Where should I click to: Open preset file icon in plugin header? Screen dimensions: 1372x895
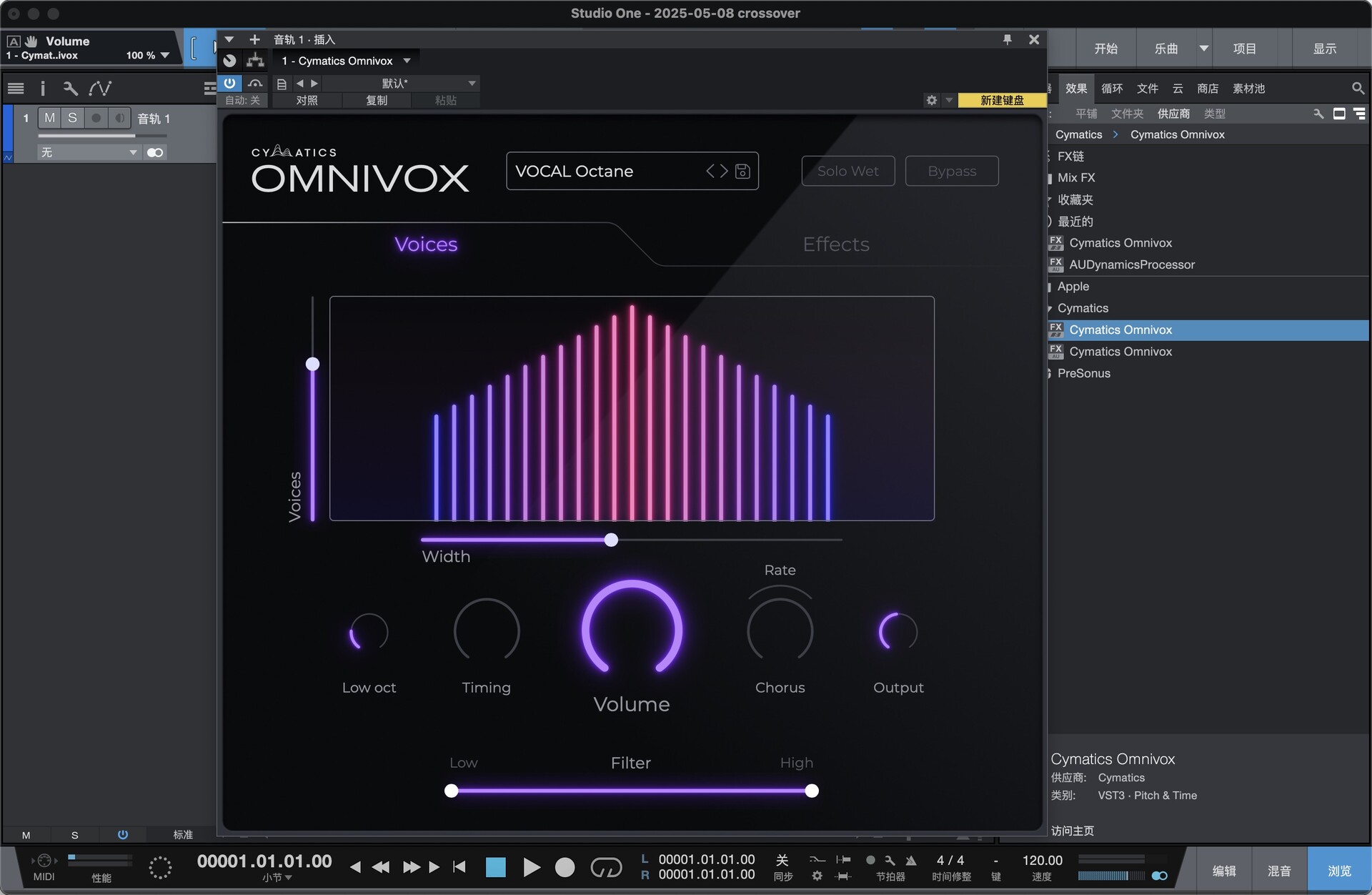[x=282, y=84]
